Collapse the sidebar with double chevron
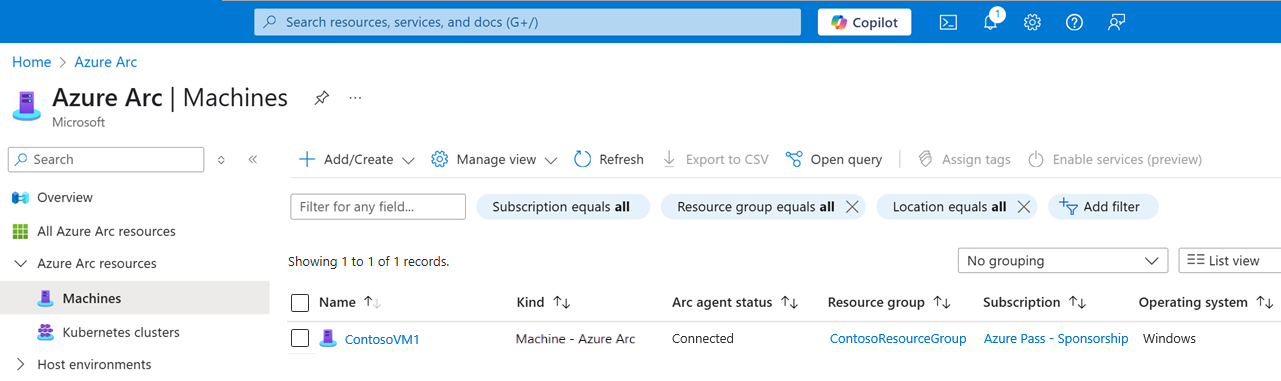Image resolution: width=1281 pixels, height=381 pixels. pyautogui.click(x=253, y=159)
